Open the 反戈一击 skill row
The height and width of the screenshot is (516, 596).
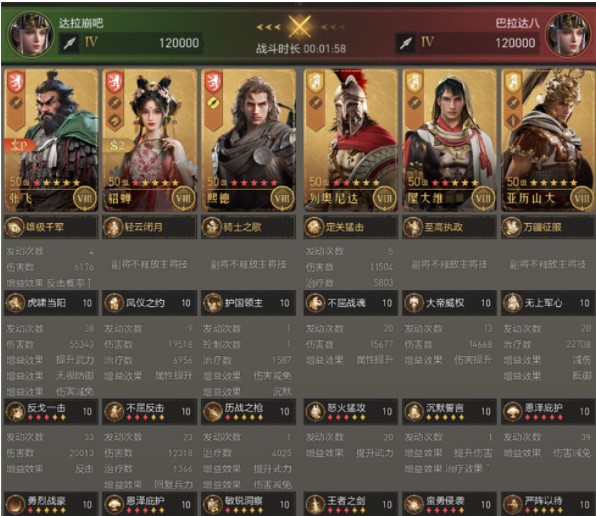[x=51, y=412]
